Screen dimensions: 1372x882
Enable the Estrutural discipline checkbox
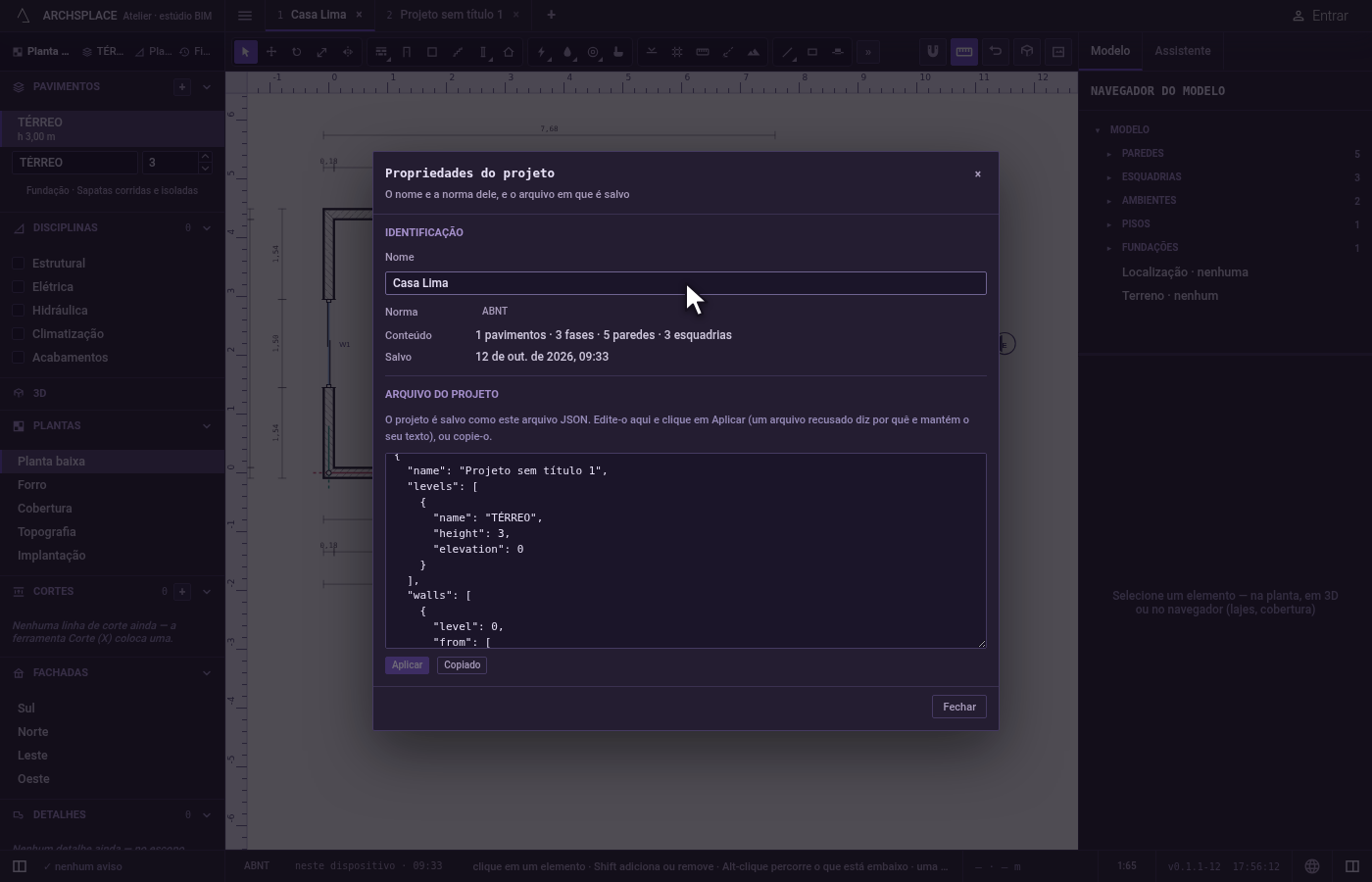[x=19, y=264]
